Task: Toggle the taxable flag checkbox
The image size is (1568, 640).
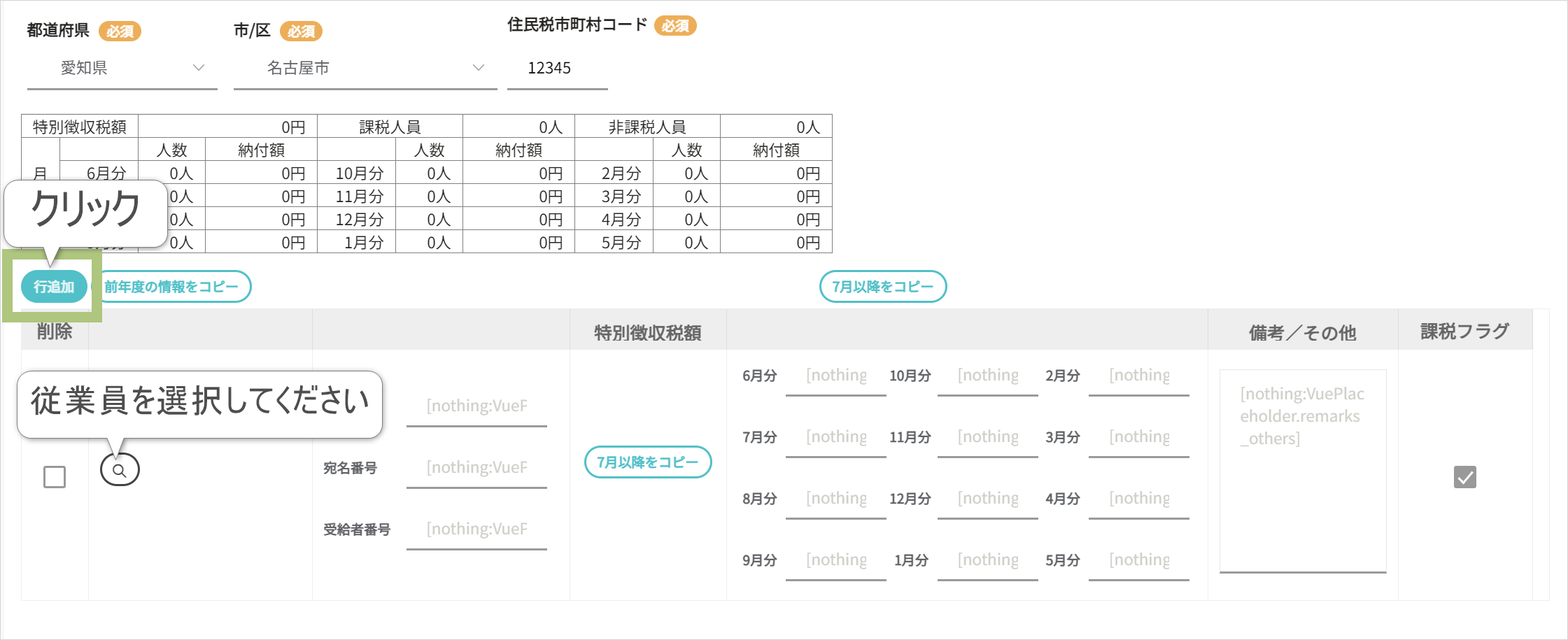Action: (x=1464, y=477)
